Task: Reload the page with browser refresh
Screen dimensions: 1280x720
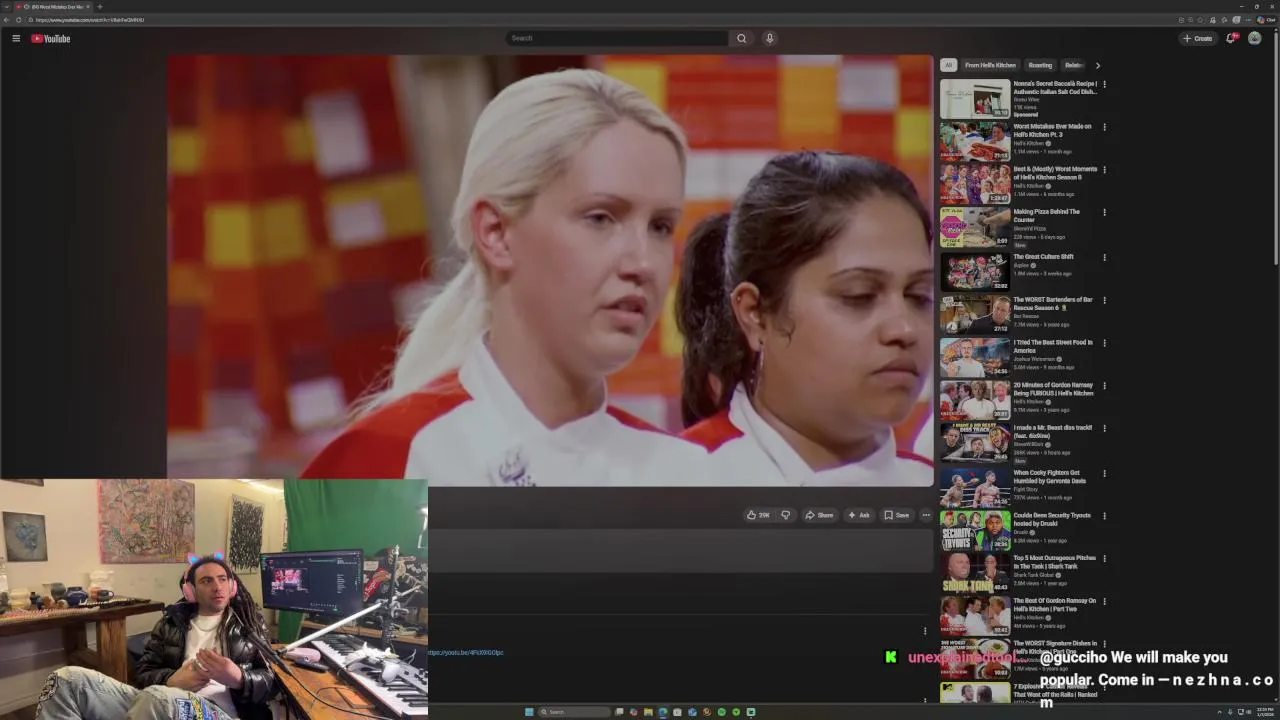Action: (18, 20)
